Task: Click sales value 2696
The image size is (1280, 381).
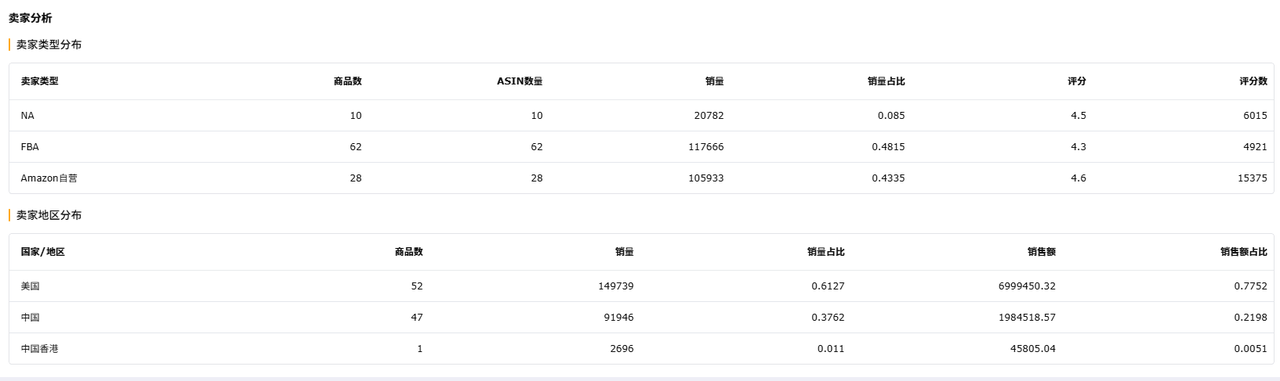Action: tap(621, 349)
